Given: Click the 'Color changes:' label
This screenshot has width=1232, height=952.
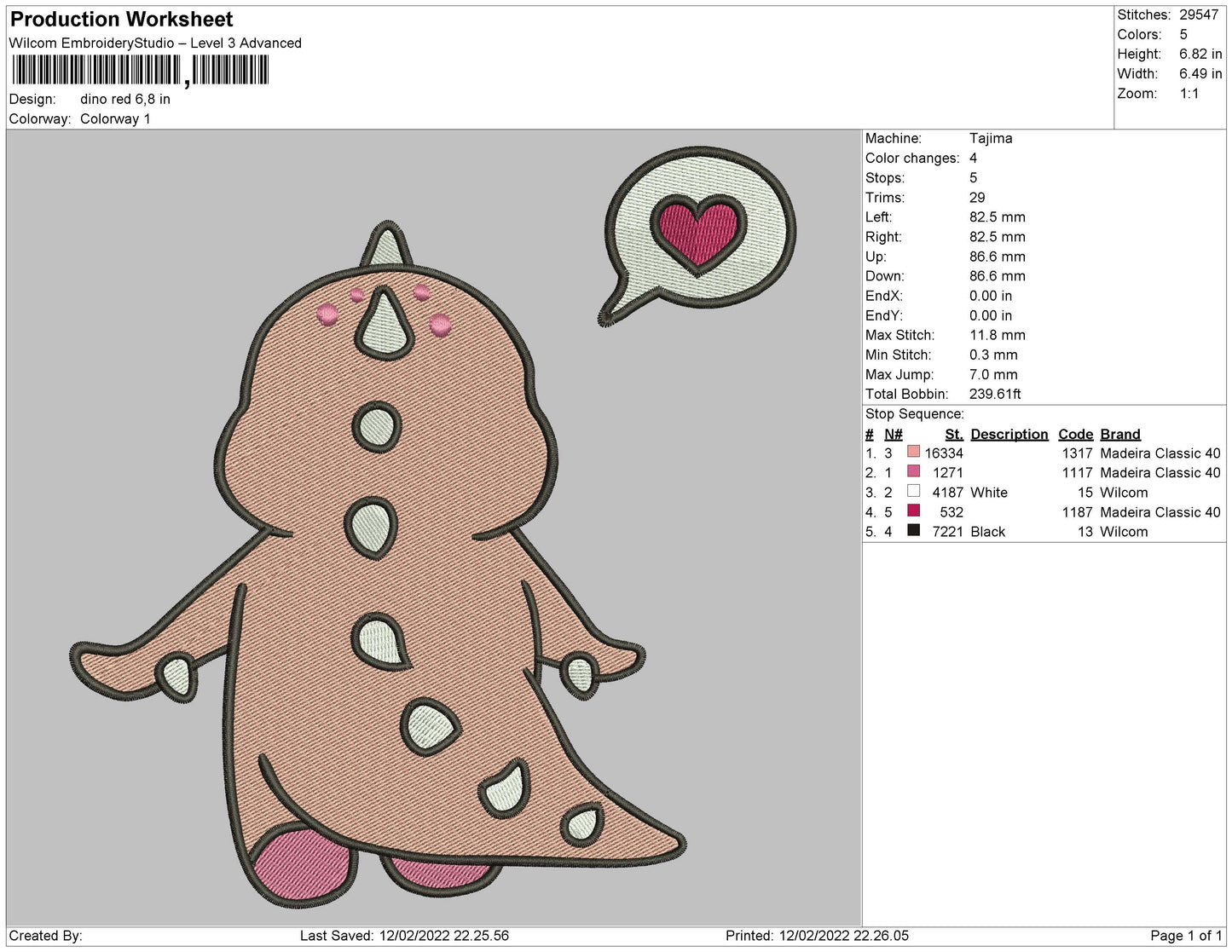Looking at the screenshot, I should point(912,158).
